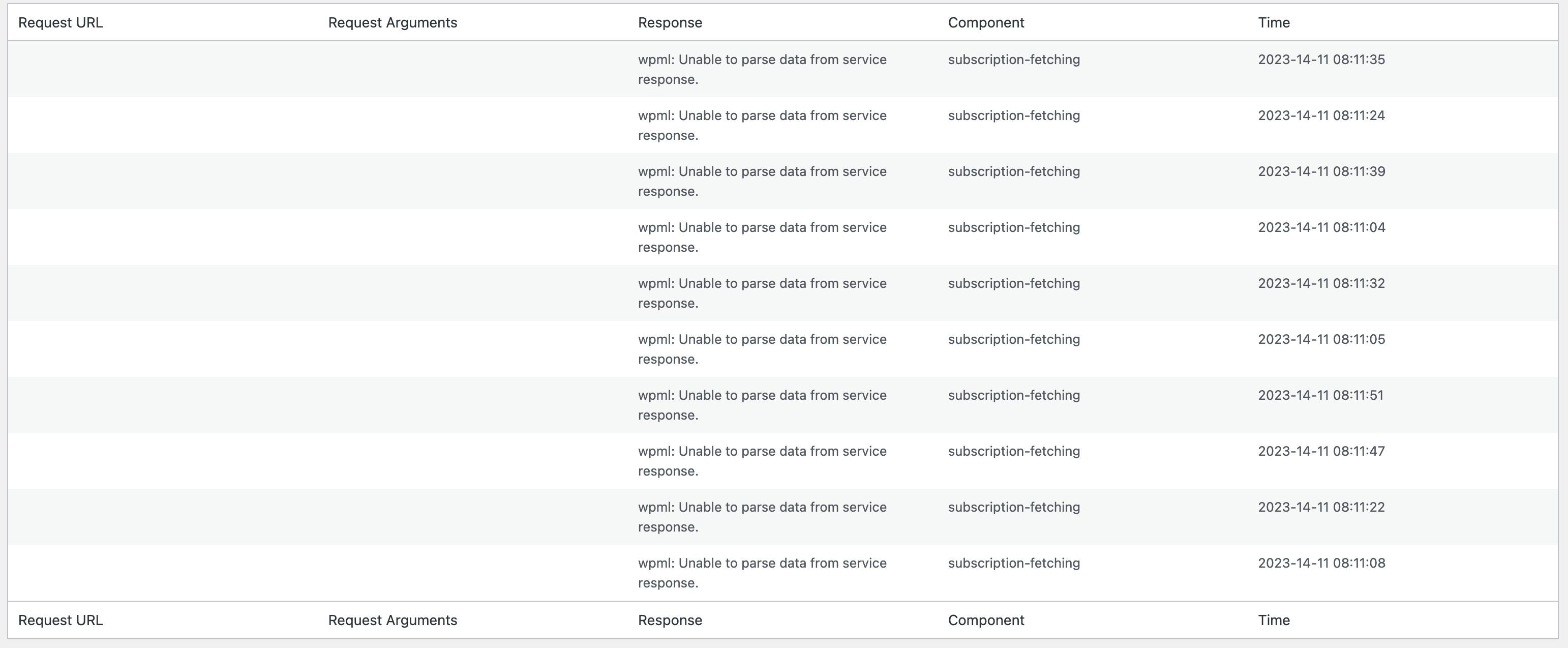Select timestamp 2023-14-11 08:11:51
The image size is (1568, 648).
1321,396
